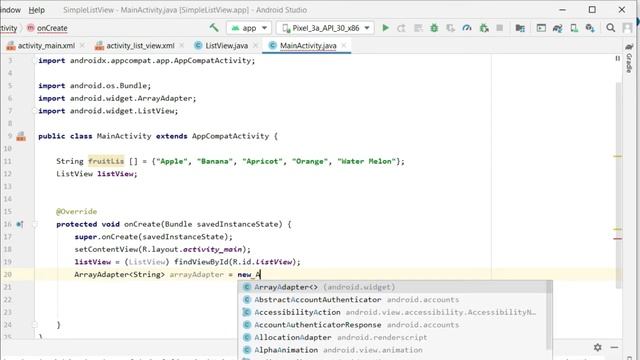Open SDK Manager icon
This screenshot has width=640, height=360.
pos(590,28)
